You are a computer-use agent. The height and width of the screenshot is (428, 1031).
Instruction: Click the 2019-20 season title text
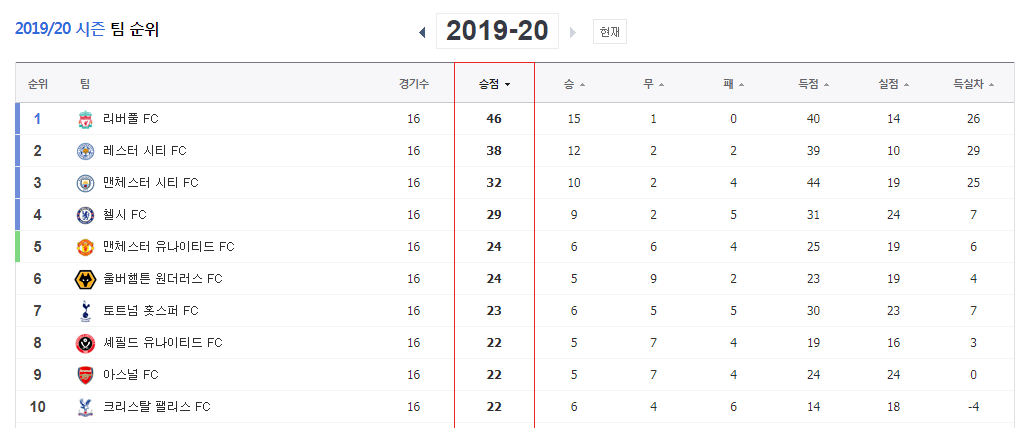[497, 31]
